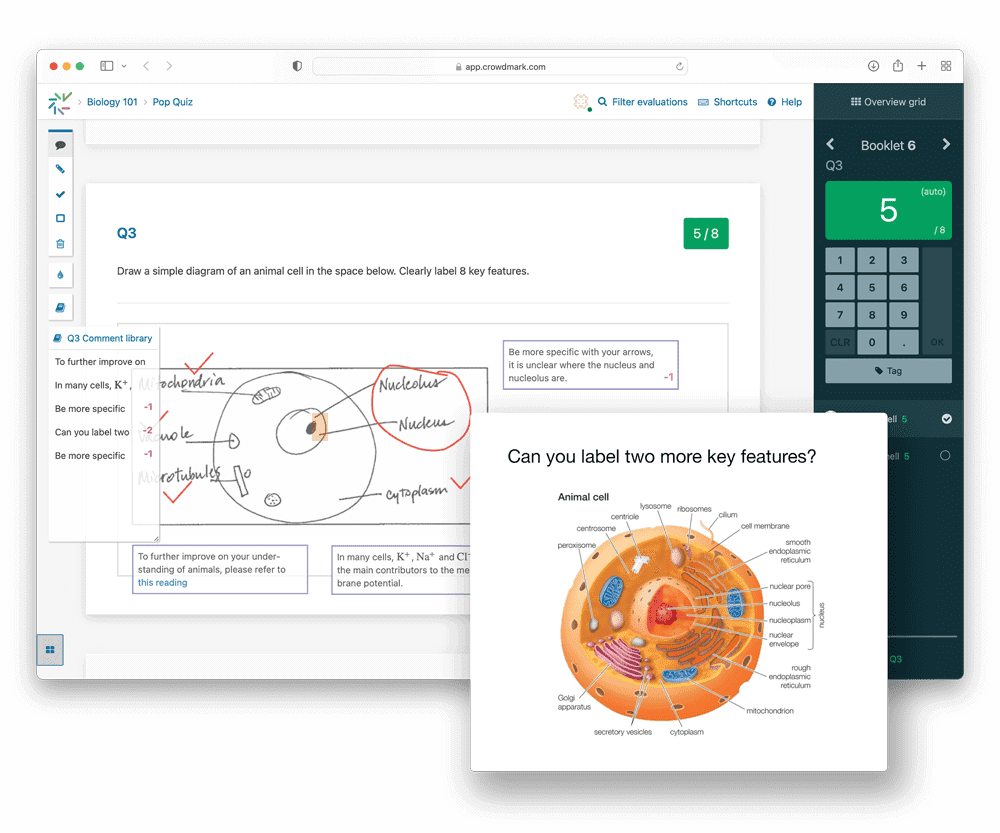
Task: Click the trash delete tool
Action: (60, 243)
